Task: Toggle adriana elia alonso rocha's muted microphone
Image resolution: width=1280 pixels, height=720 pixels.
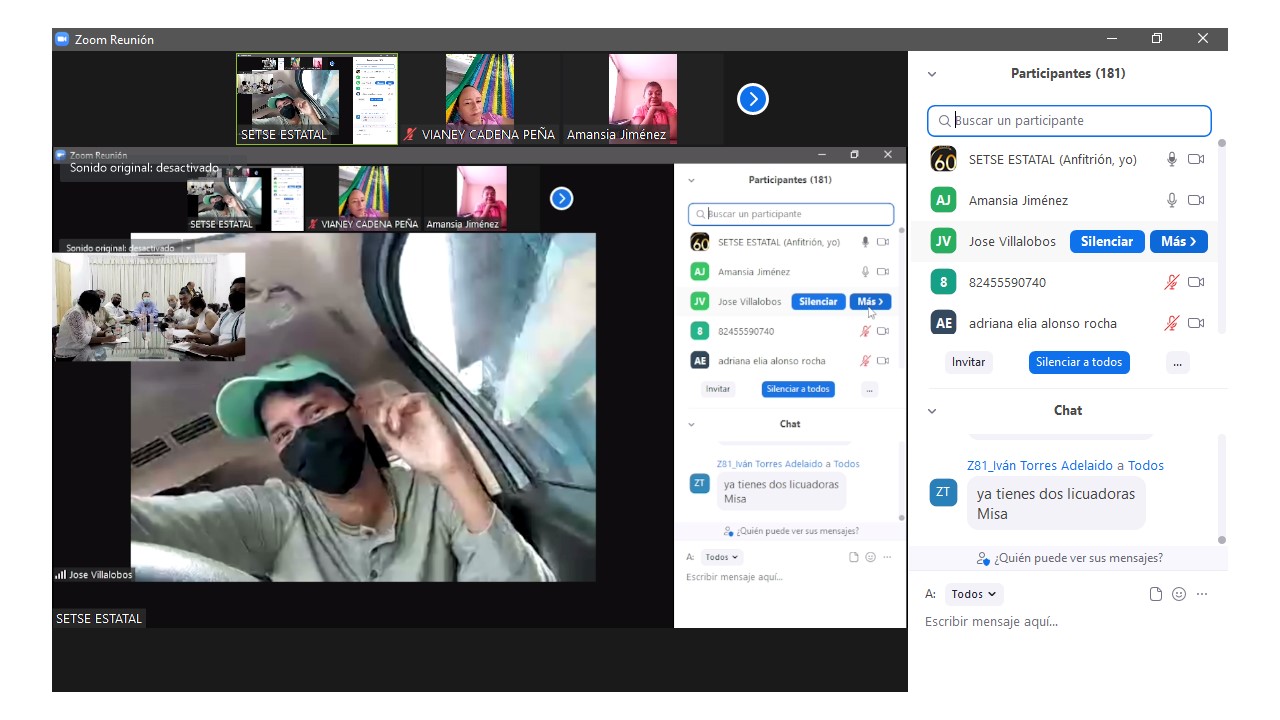Action: tap(1172, 323)
